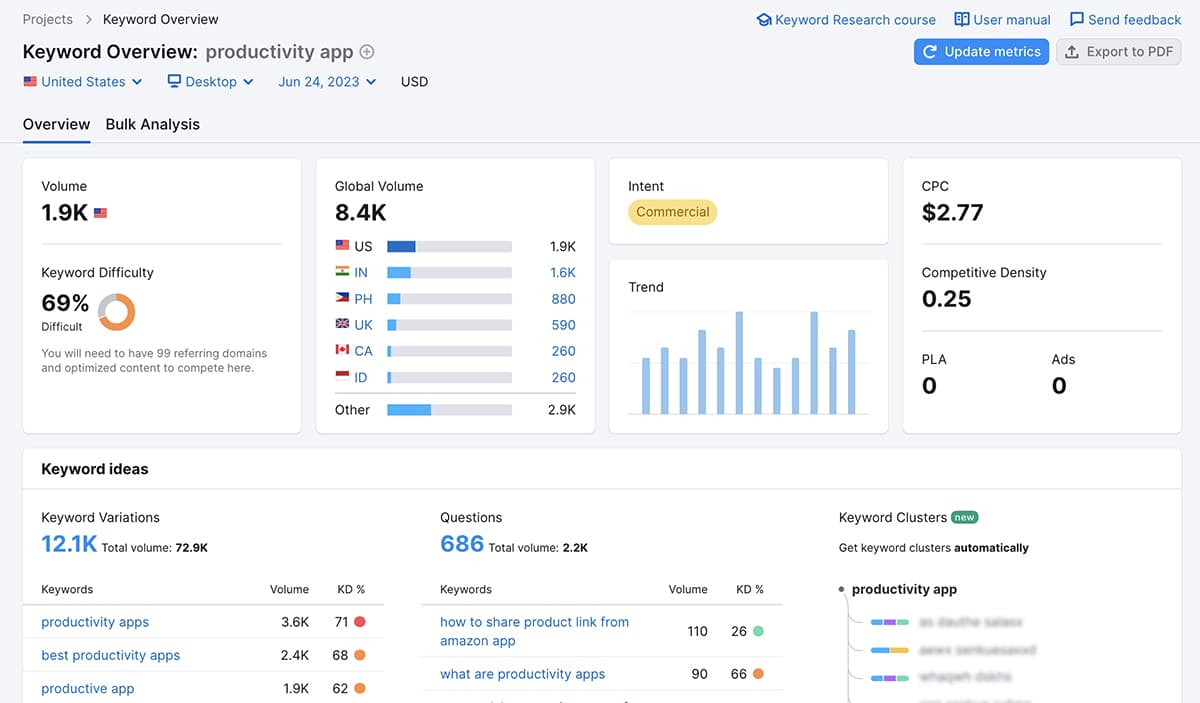
Task: Switch to the Bulk Analysis tab
Action: pyautogui.click(x=152, y=124)
